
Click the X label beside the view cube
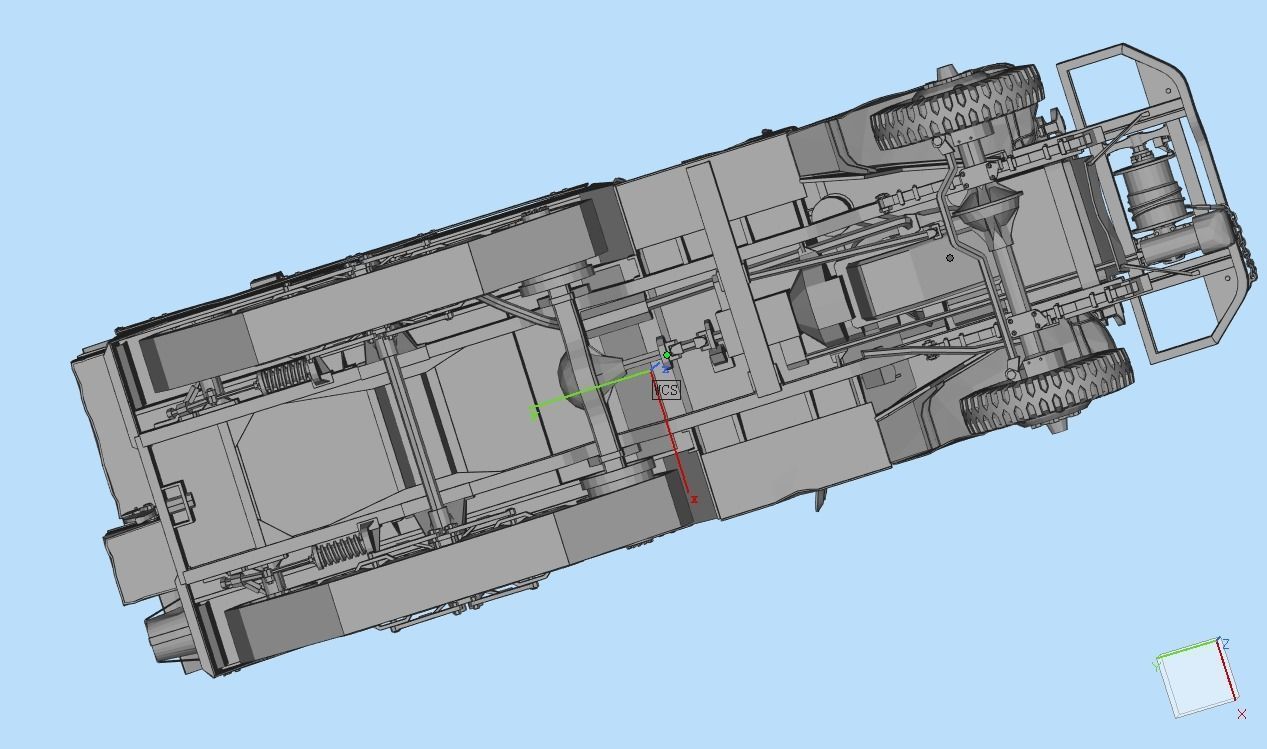1242,713
